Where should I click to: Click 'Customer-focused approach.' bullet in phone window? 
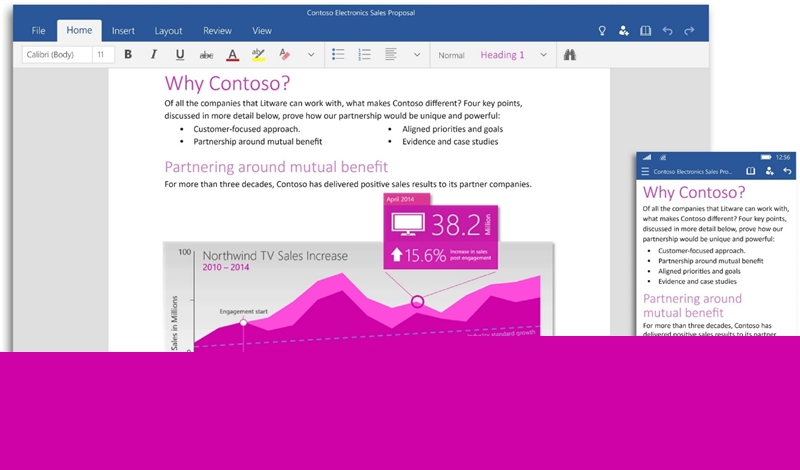pos(702,251)
